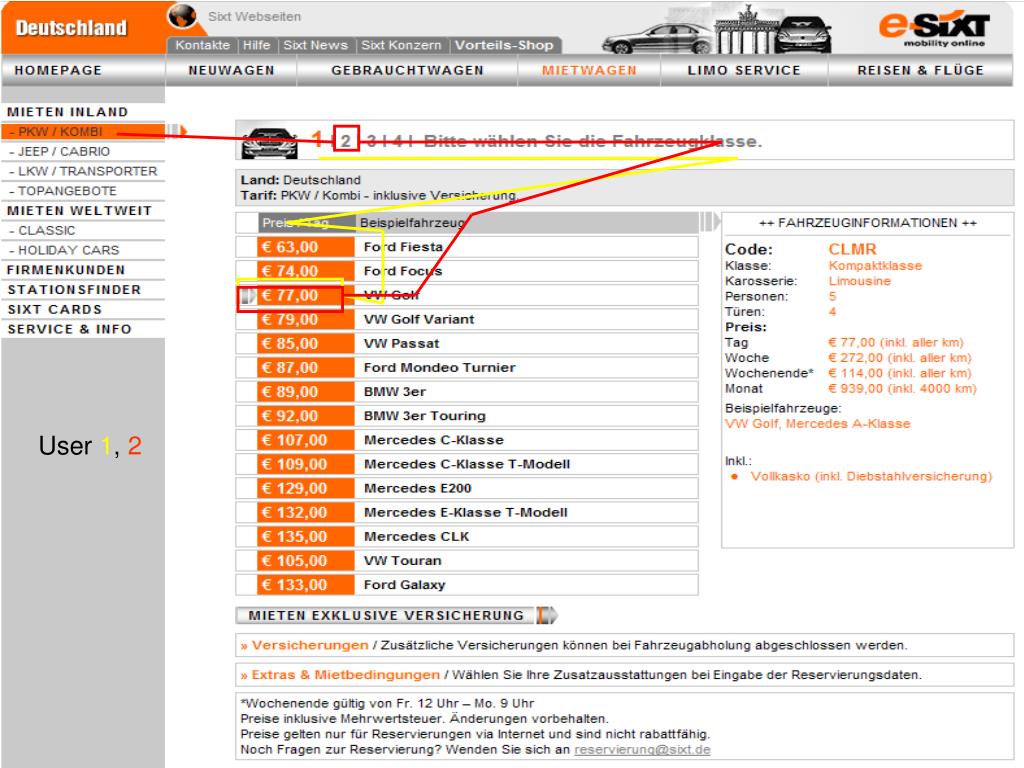The height and width of the screenshot is (768, 1024).
Task: Click the e-Sixt mobility online logo
Action: [935, 27]
